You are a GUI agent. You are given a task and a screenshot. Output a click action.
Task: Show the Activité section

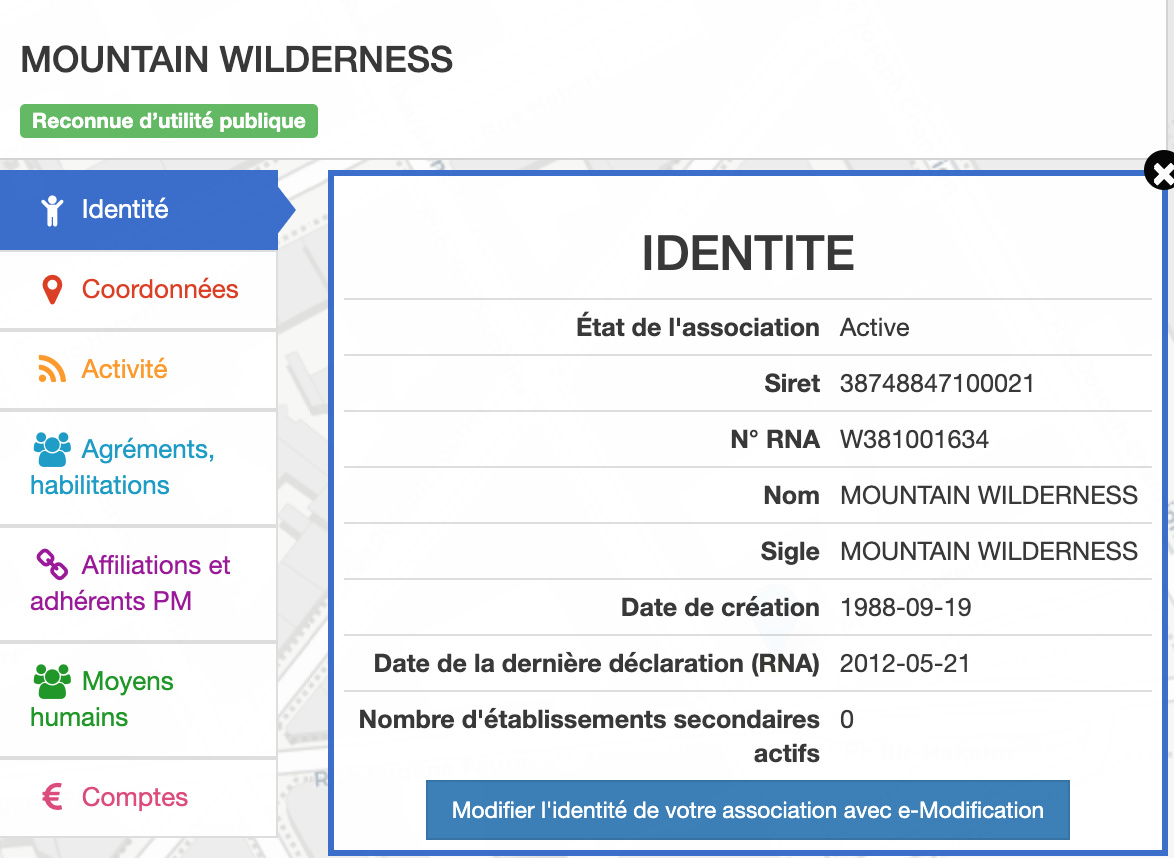pyautogui.click(x=139, y=370)
